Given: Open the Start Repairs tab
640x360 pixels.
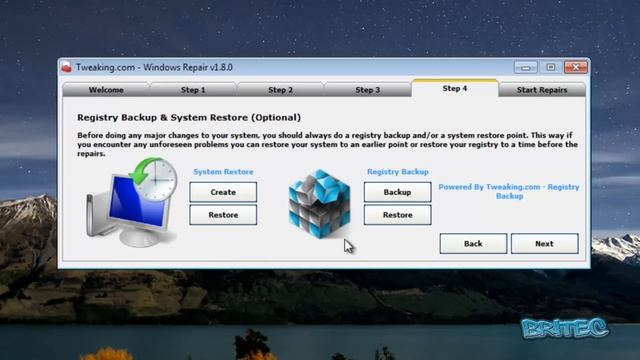Looking at the screenshot, I should (x=542, y=90).
